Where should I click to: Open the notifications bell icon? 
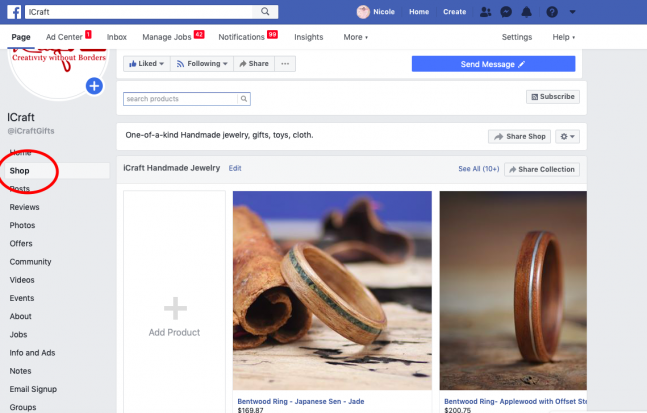pos(527,12)
